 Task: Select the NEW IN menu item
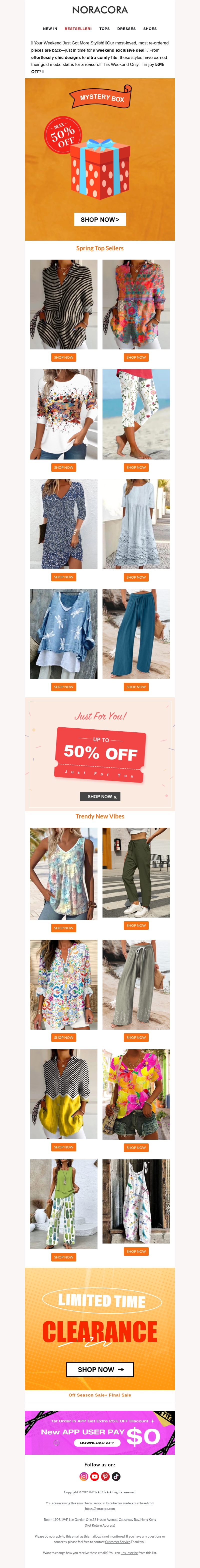(50, 29)
